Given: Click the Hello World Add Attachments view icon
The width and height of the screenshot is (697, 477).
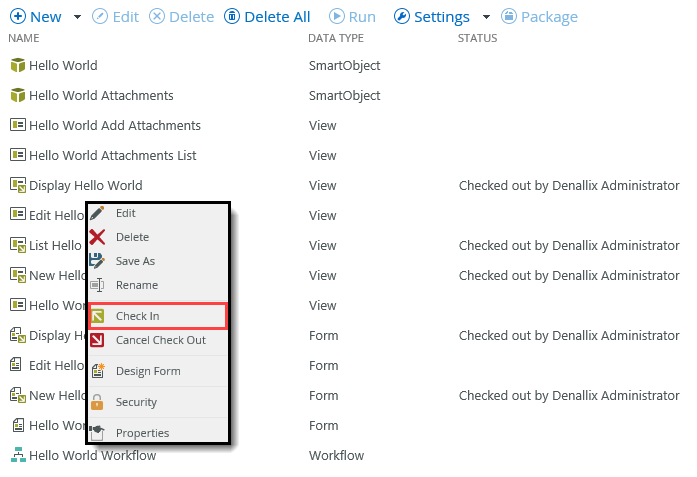Looking at the screenshot, I should (17, 126).
